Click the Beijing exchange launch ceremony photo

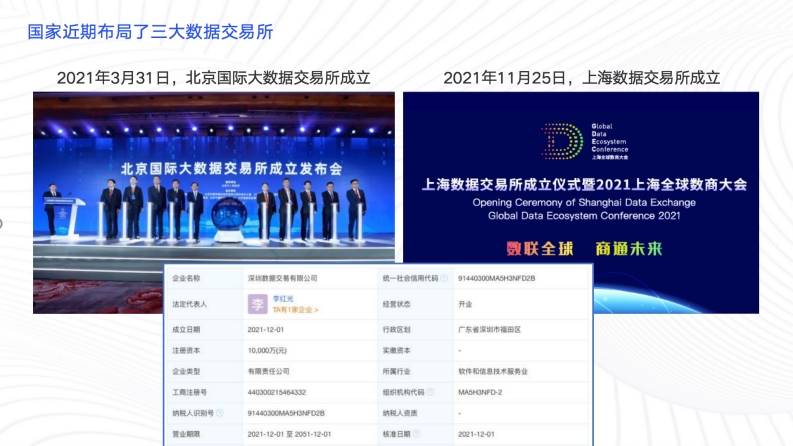coord(213,202)
